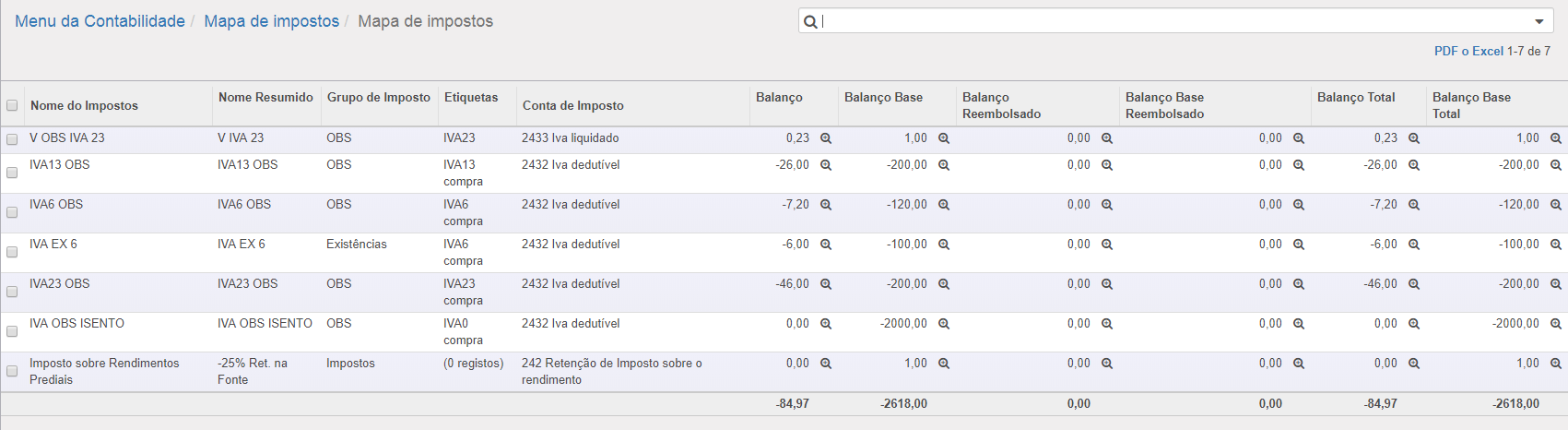
Task: Click the search magnifier icon in search box
Action: [810, 21]
